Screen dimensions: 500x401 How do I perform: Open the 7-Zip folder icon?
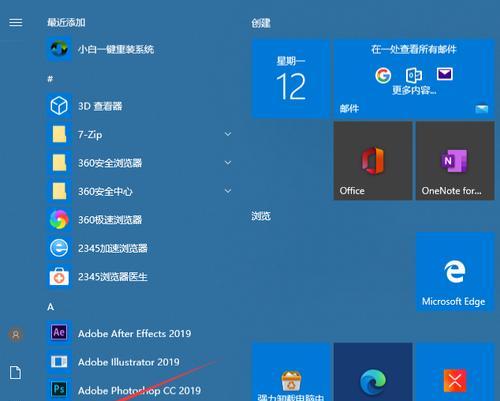coord(59,134)
